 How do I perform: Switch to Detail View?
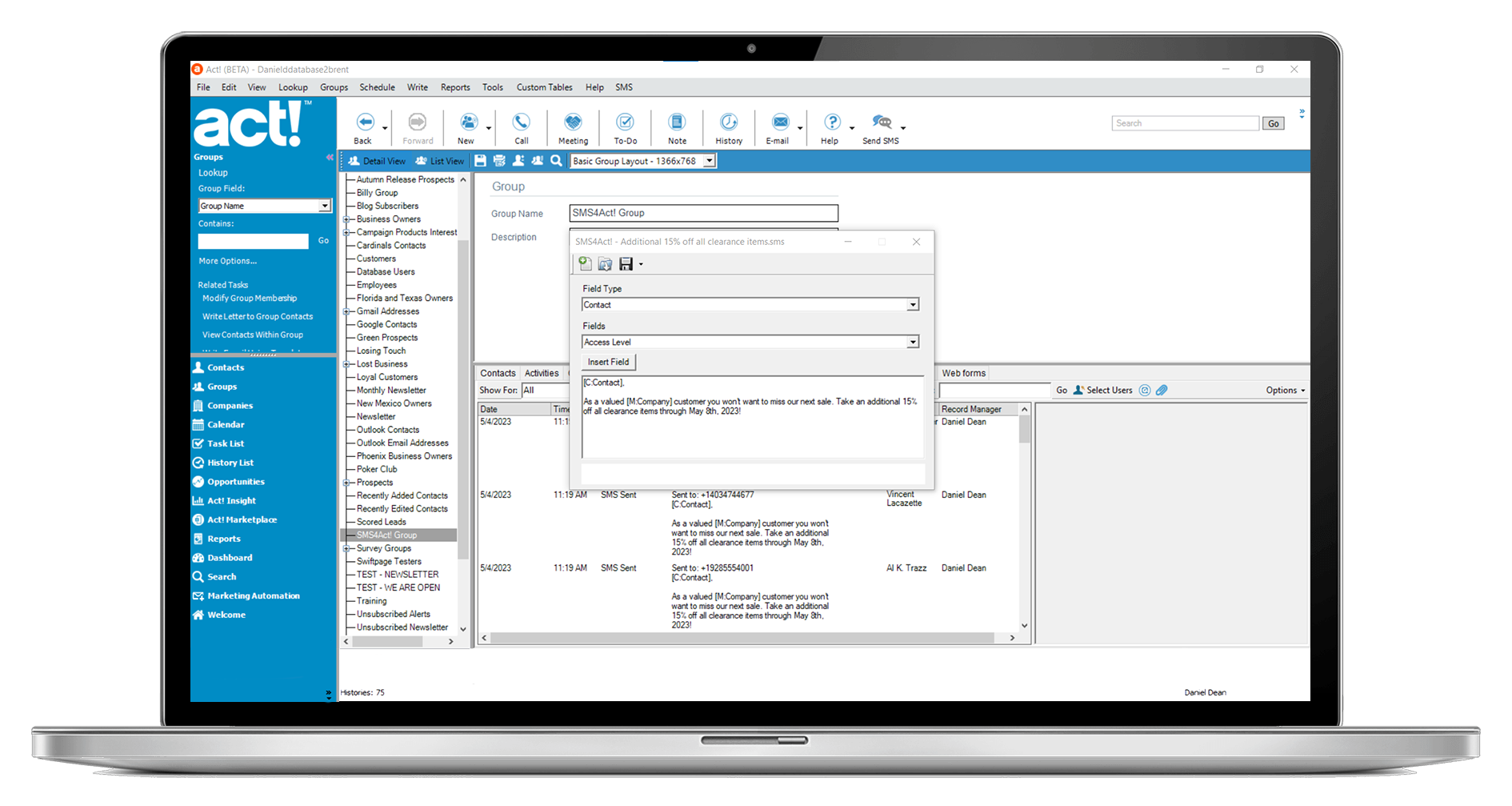(376, 161)
